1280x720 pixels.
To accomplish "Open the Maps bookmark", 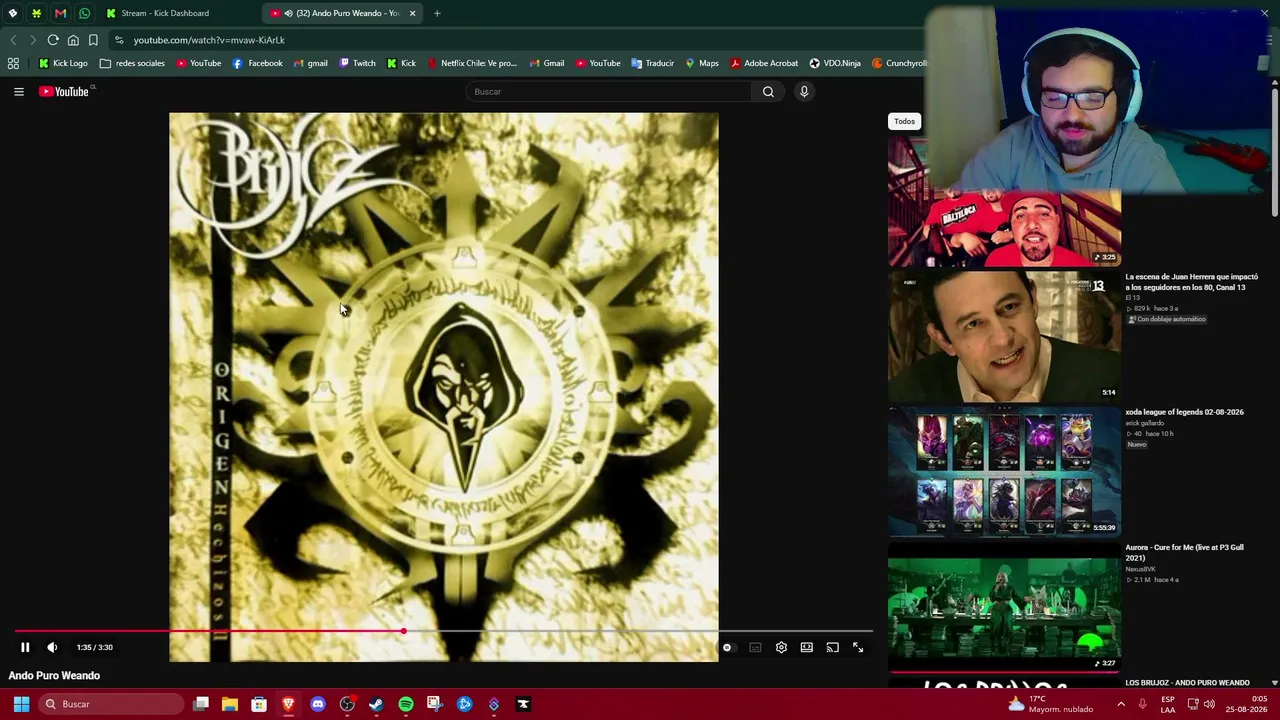I will (x=702, y=63).
